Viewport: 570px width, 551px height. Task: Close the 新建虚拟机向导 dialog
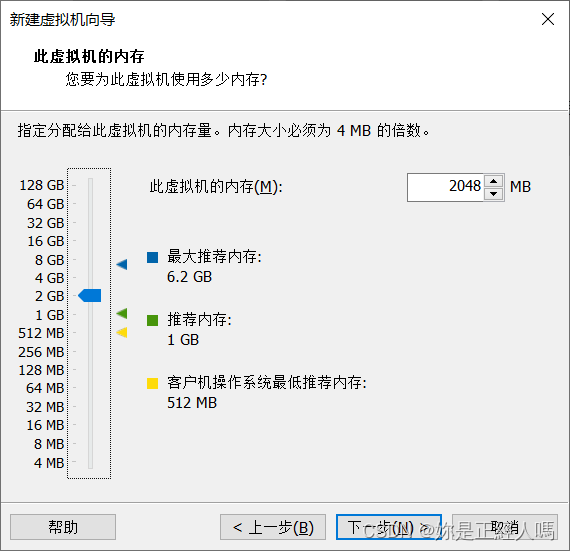coord(548,19)
